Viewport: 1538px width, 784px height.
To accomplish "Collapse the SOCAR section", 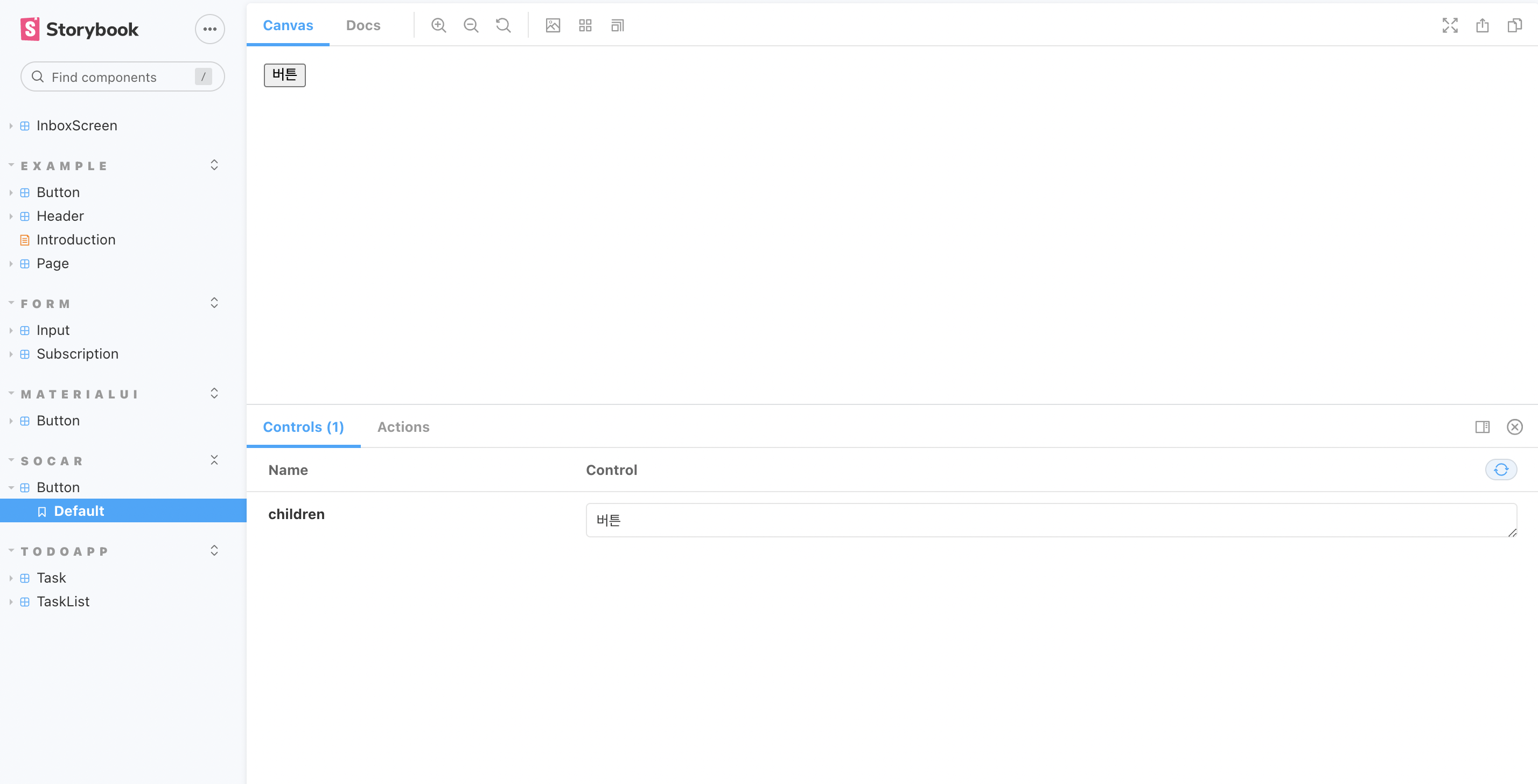I will [52, 461].
